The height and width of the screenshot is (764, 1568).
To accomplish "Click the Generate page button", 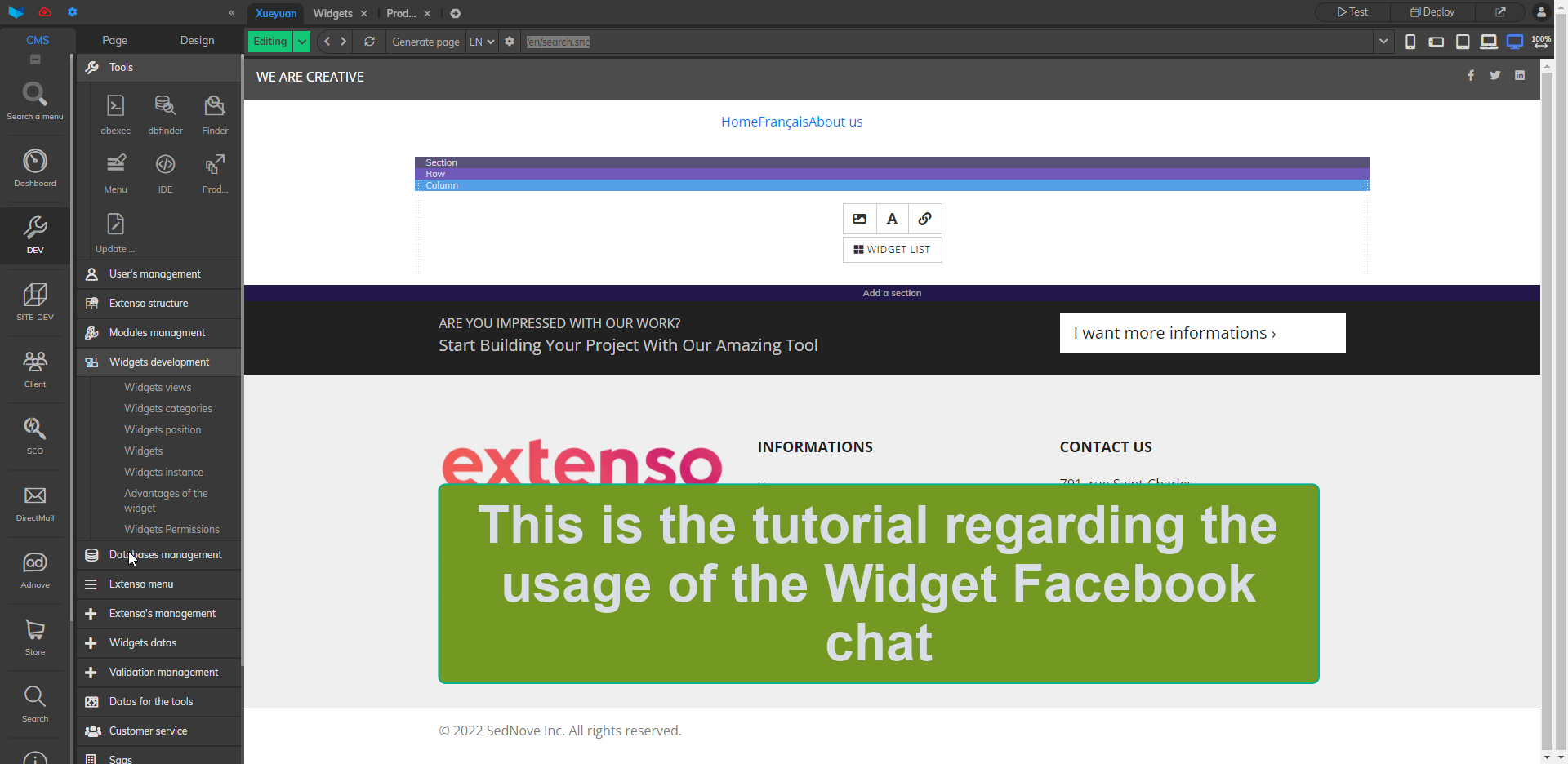I will (425, 42).
